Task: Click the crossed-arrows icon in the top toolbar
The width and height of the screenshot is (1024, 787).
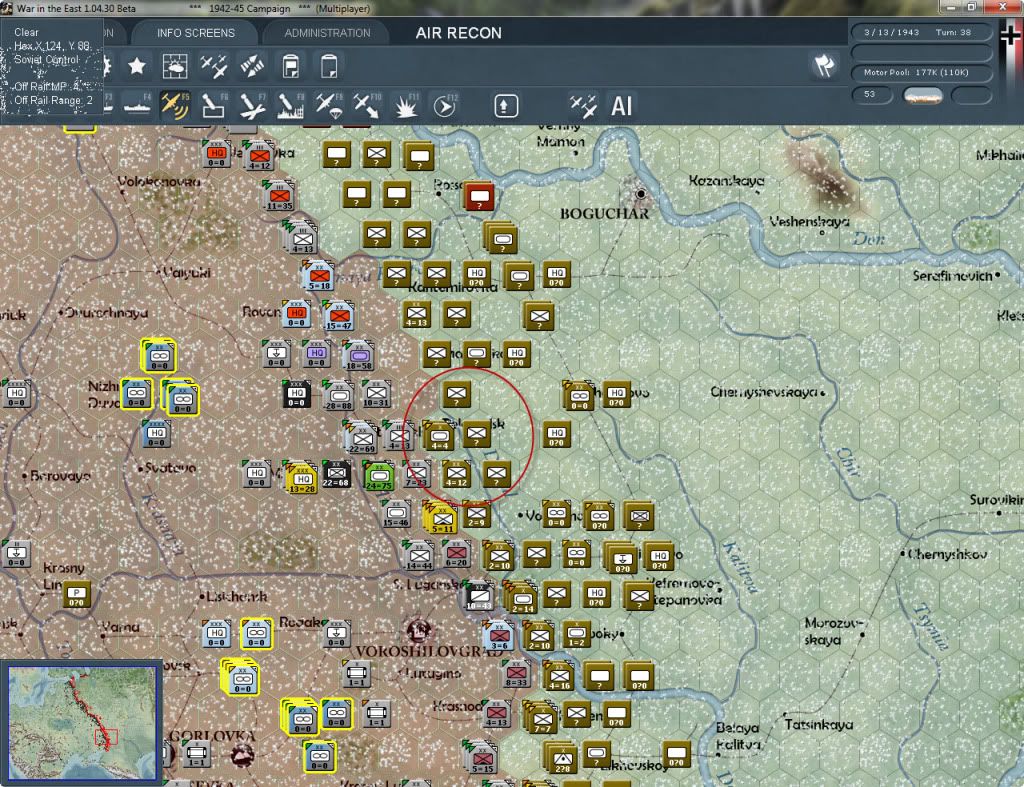Action: click(252, 66)
